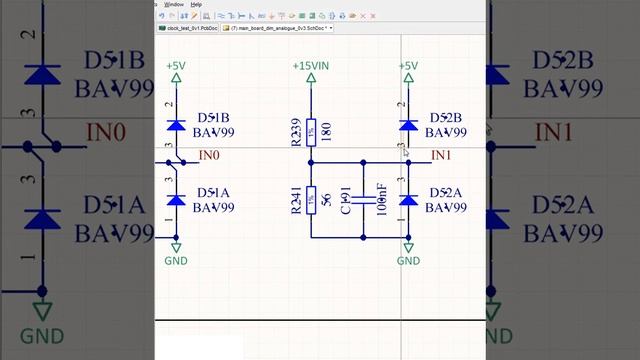Click the D52B designator text
Image resolution: width=640 pixels, height=360 pixels.
point(446,118)
